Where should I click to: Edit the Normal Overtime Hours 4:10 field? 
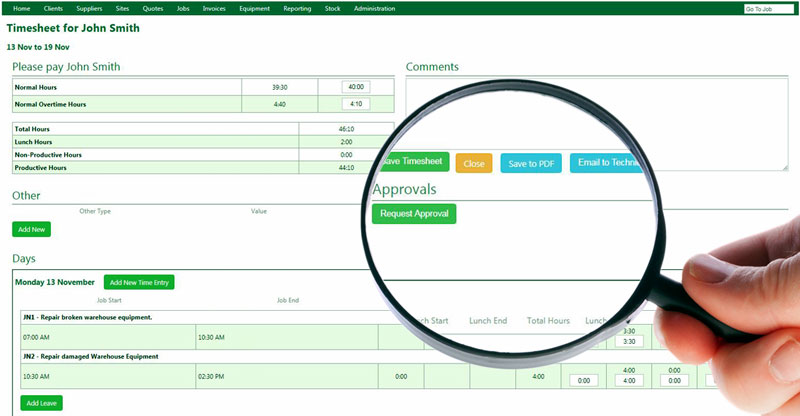[356, 104]
